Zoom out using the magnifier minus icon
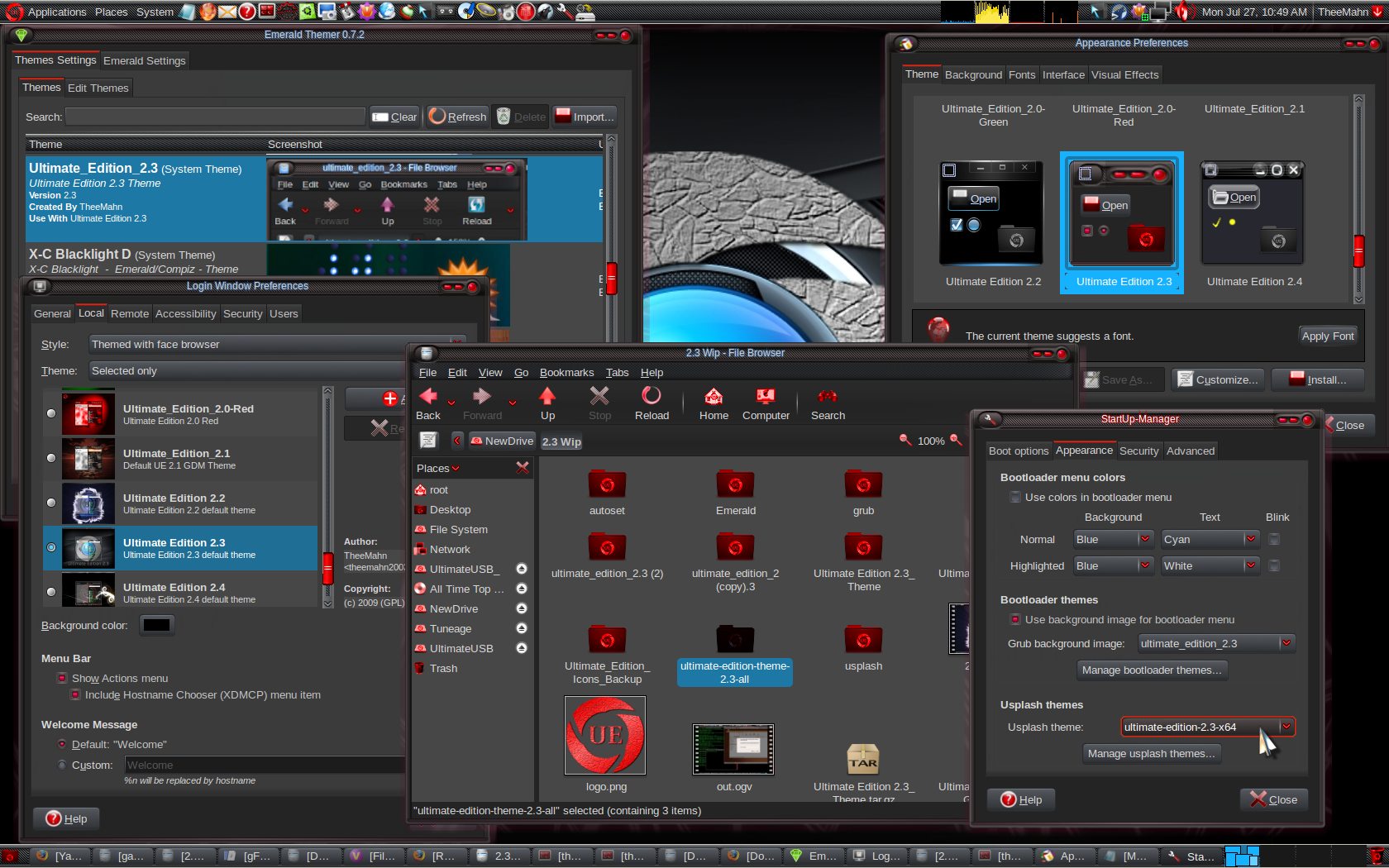 (905, 441)
